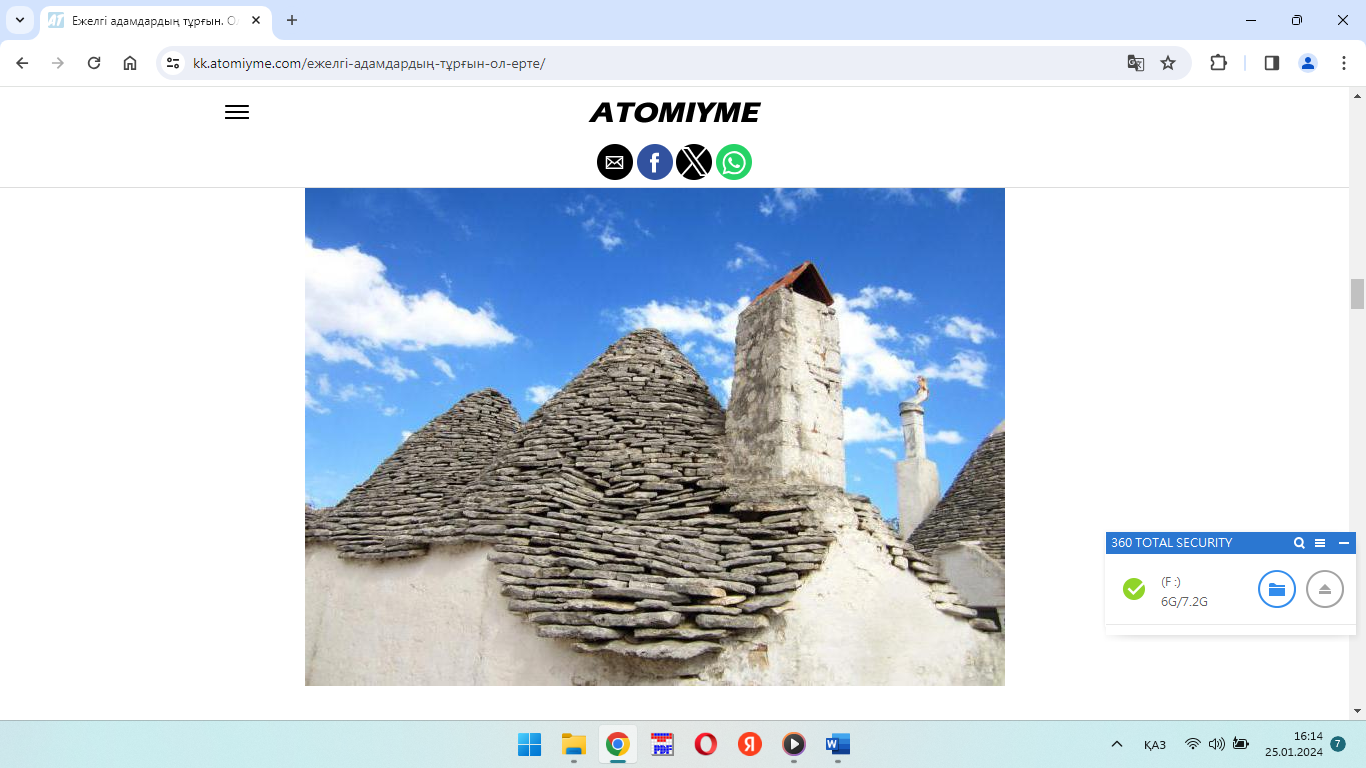Bookmark this page with the star
Viewport: 1366px width, 768px height.
(x=1168, y=63)
